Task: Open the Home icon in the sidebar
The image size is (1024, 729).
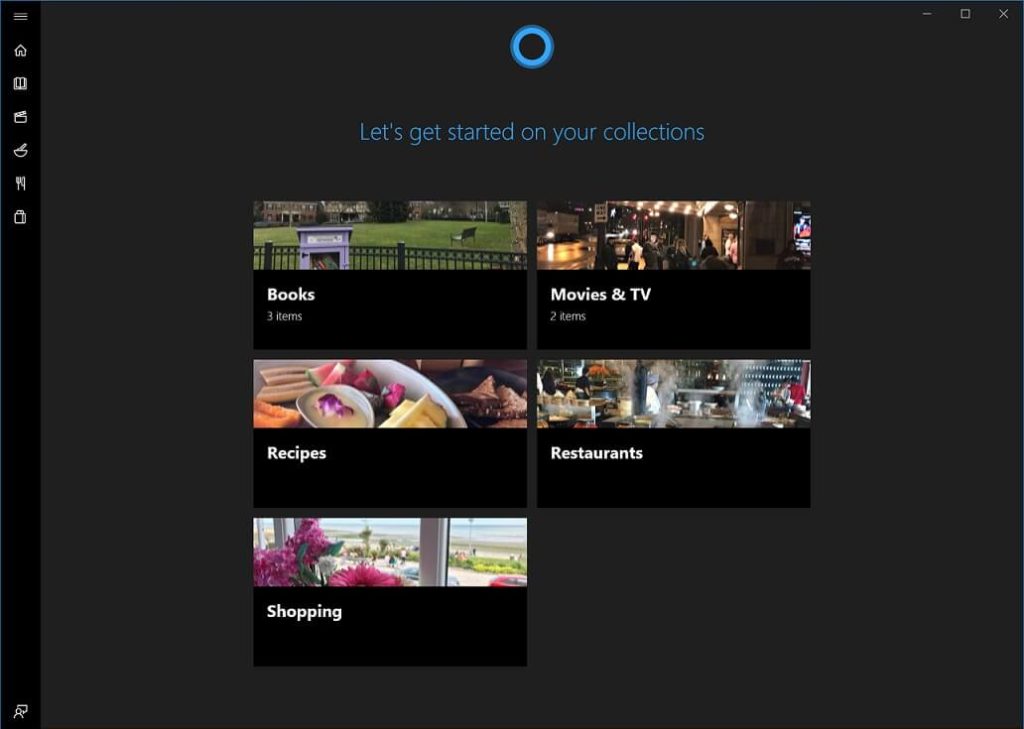Action: [19, 49]
